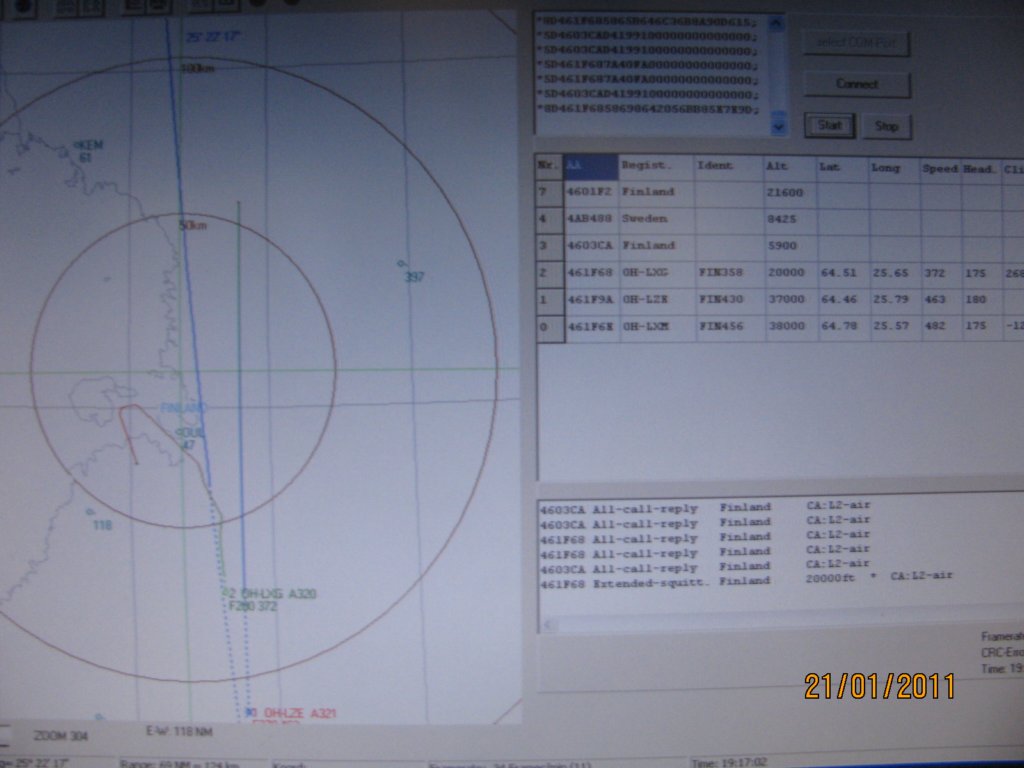The height and width of the screenshot is (768, 1024).
Task: Select the table row for FIN456
Action: click(722, 326)
